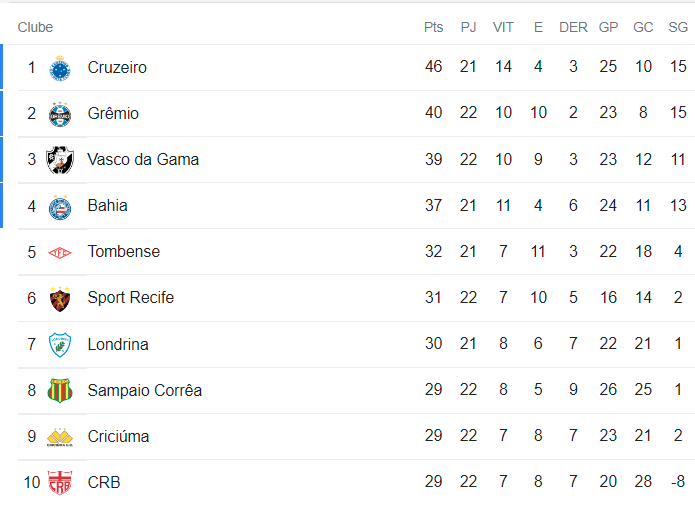This screenshot has width=695, height=505.
Task: Open the Tombense team name link
Action: [123, 252]
